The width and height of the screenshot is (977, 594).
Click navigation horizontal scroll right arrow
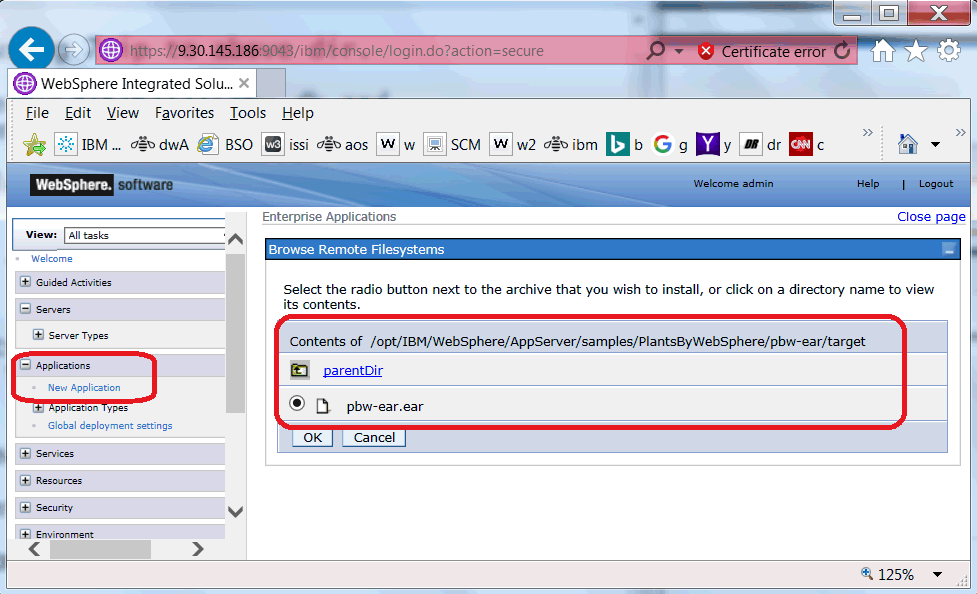(x=198, y=548)
